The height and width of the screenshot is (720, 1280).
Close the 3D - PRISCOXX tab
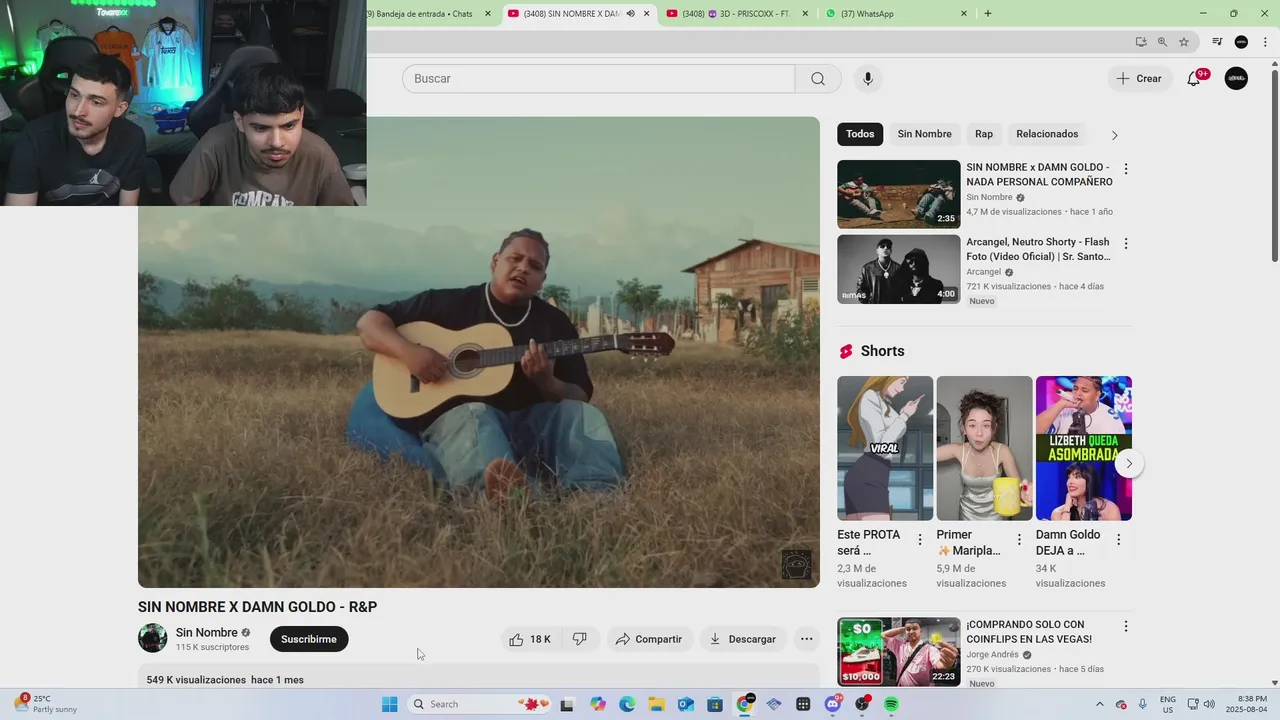tap(805, 14)
